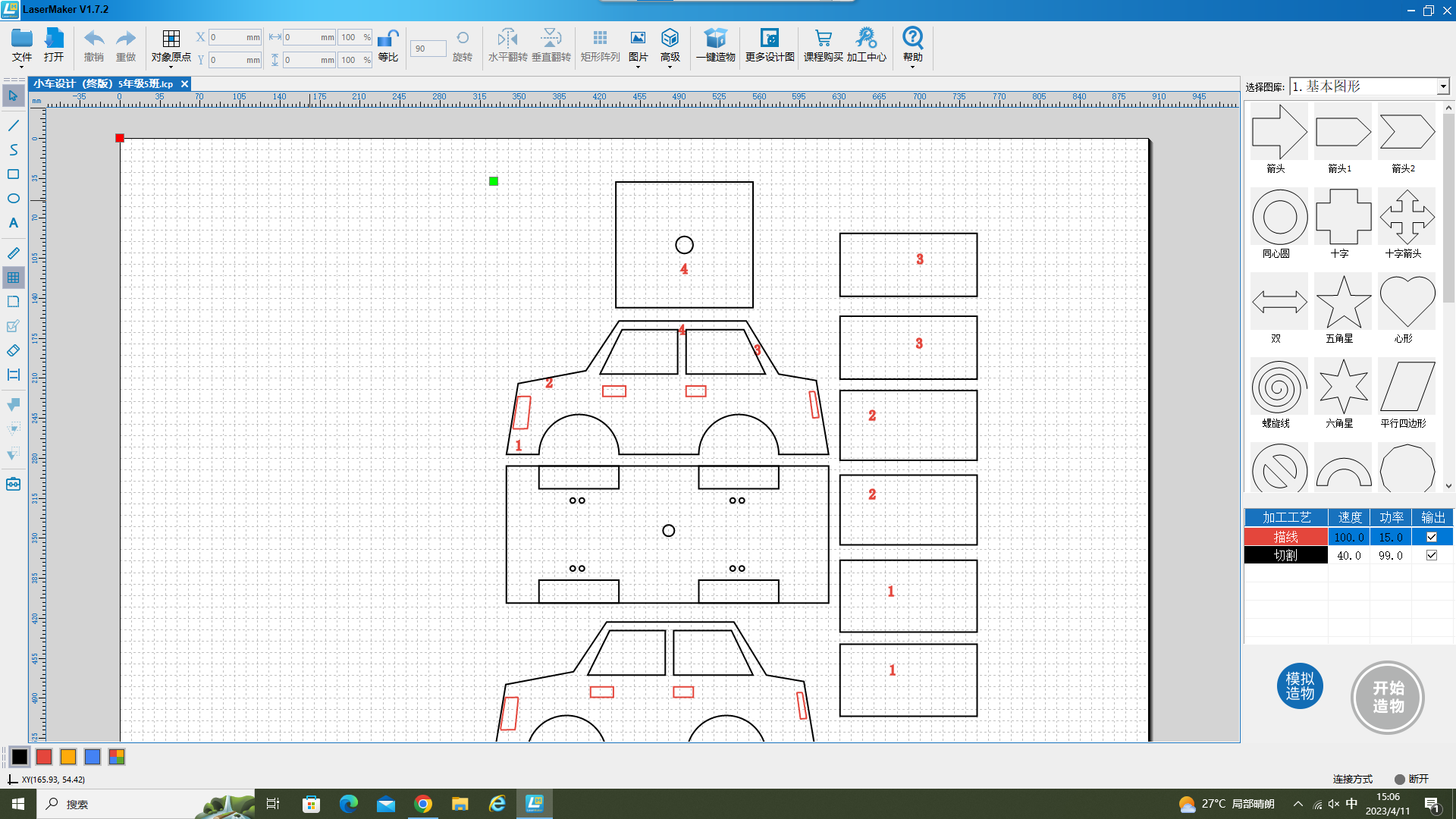Toggle the grid tool in sidebar

[x=13, y=278]
